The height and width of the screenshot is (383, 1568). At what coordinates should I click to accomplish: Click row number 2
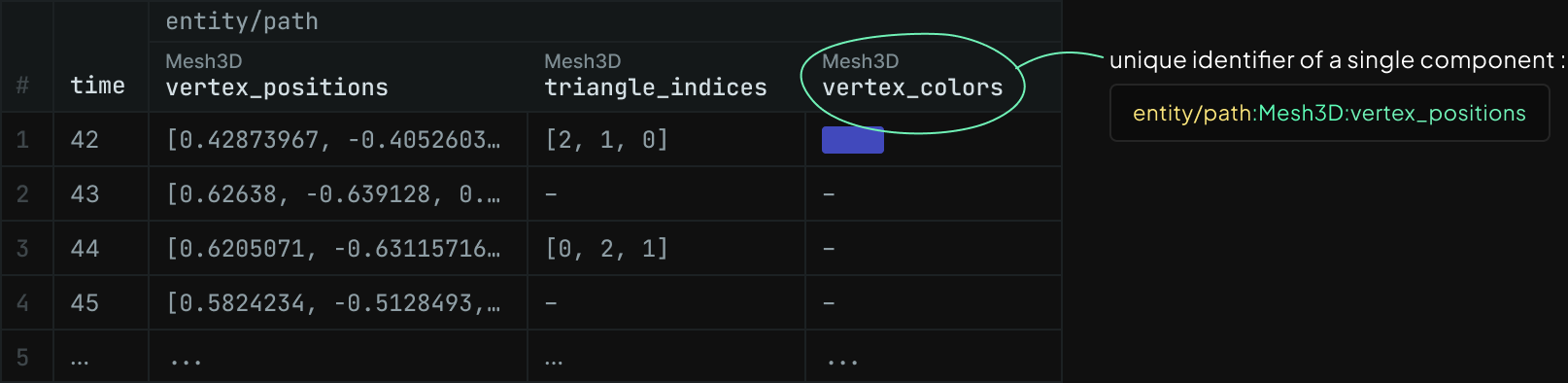coord(22,194)
